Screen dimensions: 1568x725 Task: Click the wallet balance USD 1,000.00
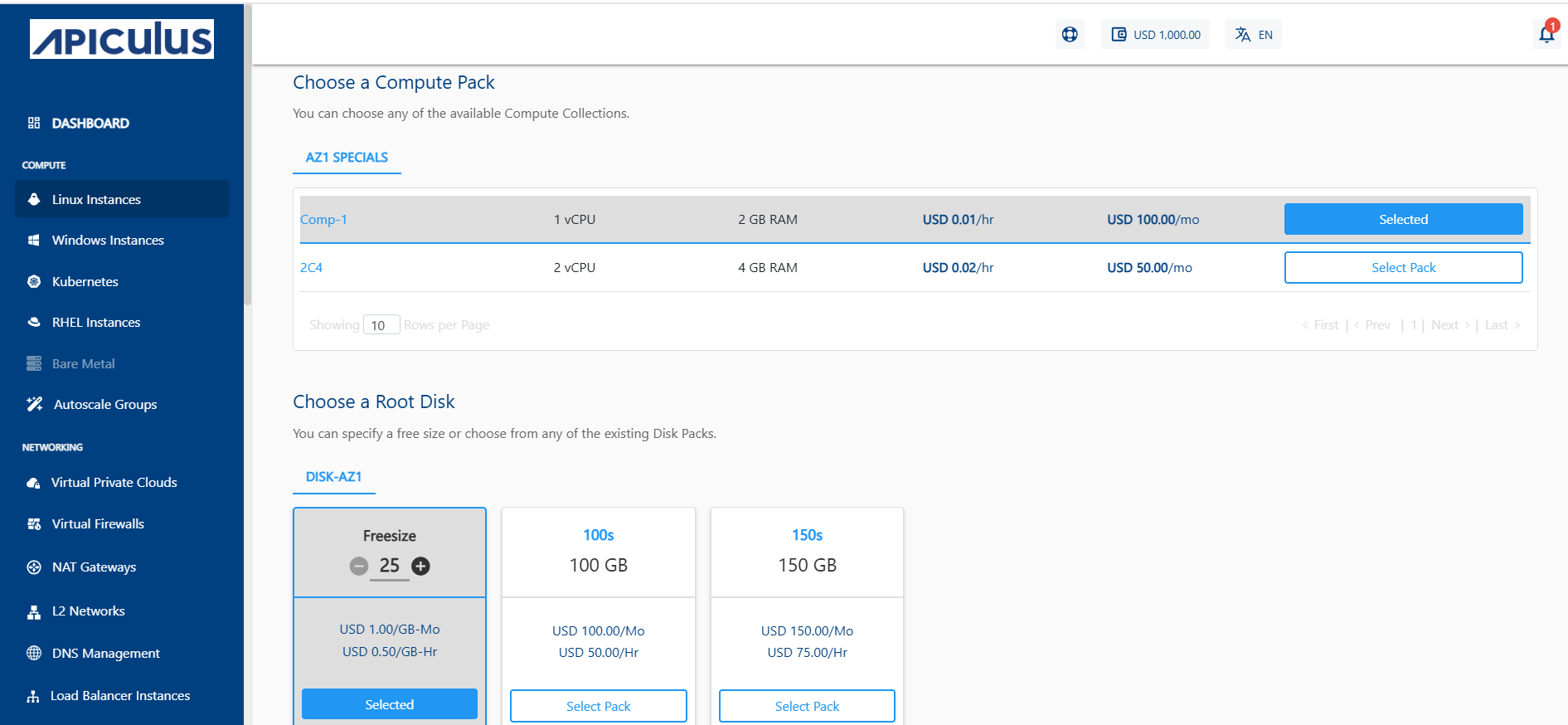tap(1155, 34)
